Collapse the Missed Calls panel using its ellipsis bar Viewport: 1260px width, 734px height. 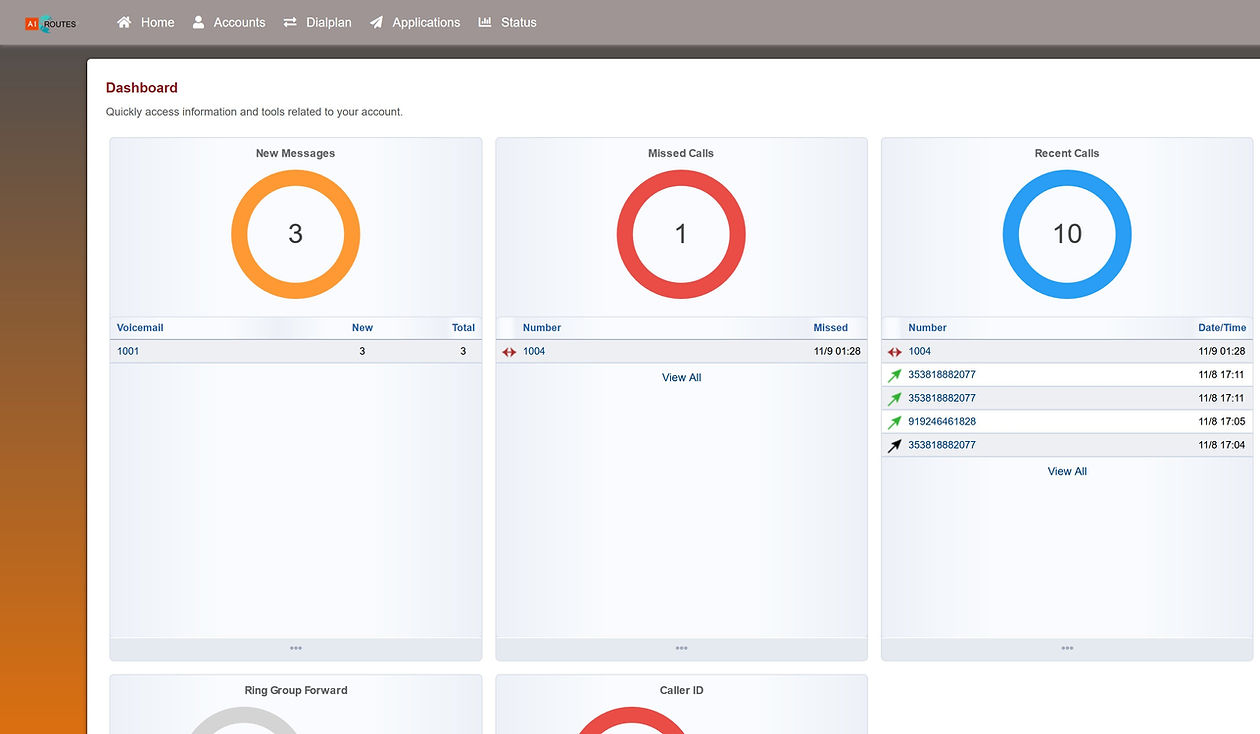point(681,649)
